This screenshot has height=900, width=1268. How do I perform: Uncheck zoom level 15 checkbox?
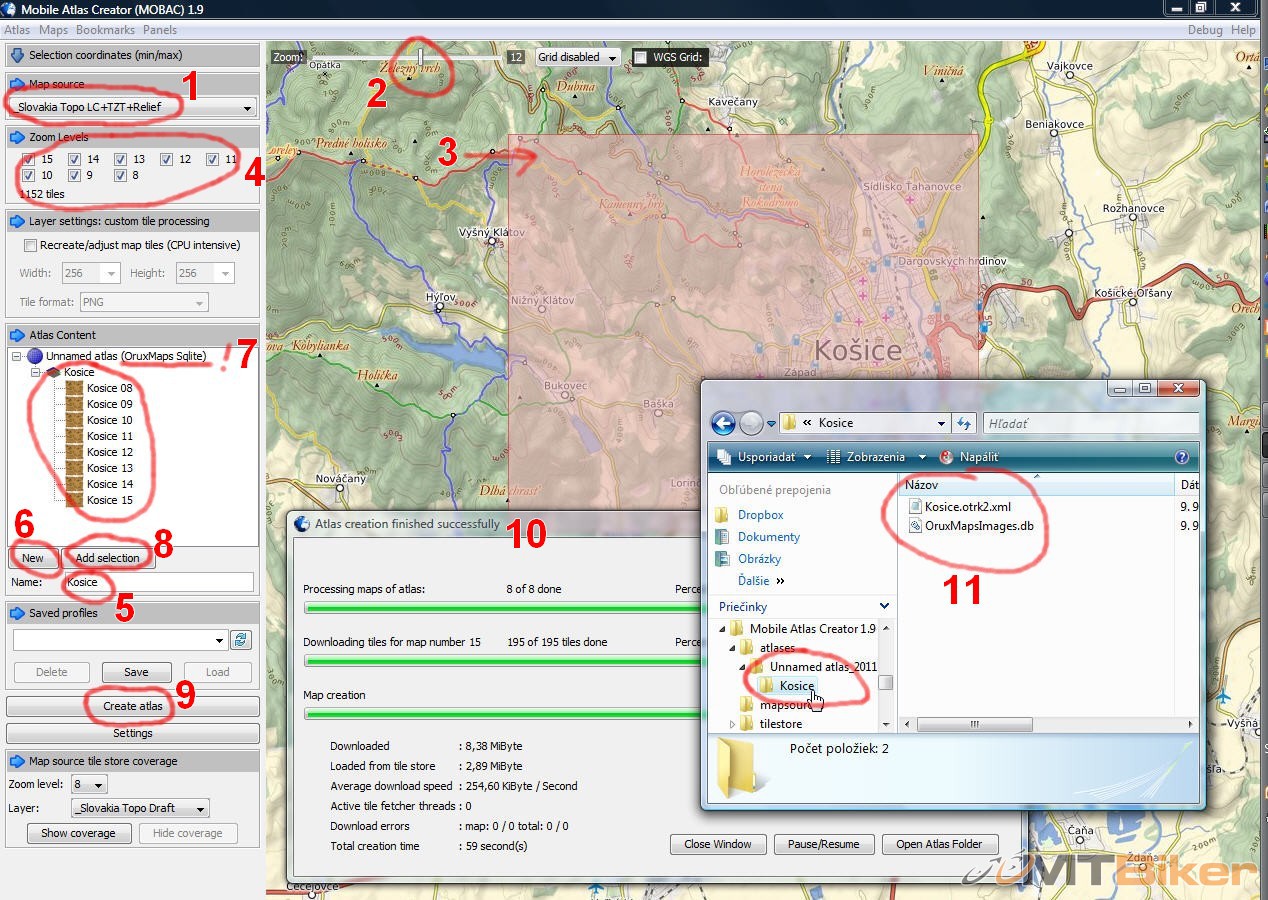point(28,160)
